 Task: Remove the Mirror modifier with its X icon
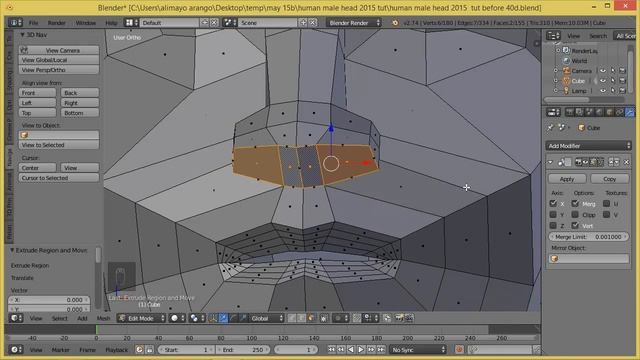(627, 162)
